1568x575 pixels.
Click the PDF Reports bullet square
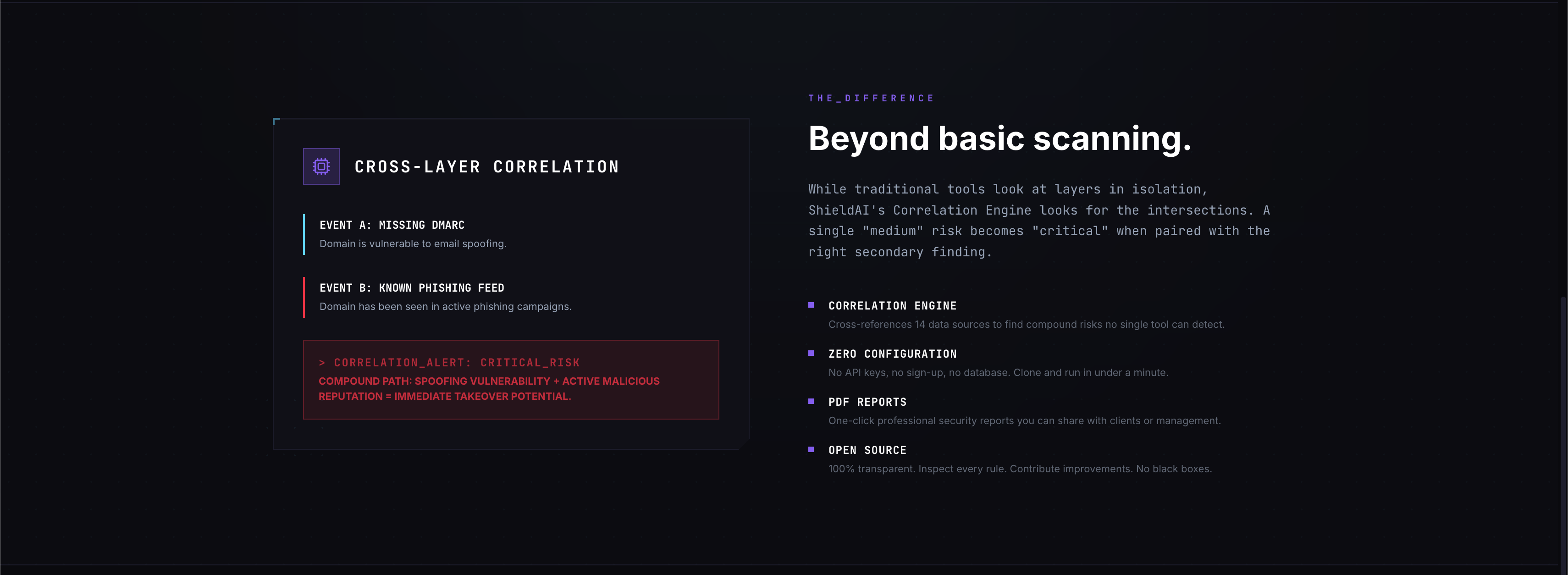pyautogui.click(x=811, y=401)
